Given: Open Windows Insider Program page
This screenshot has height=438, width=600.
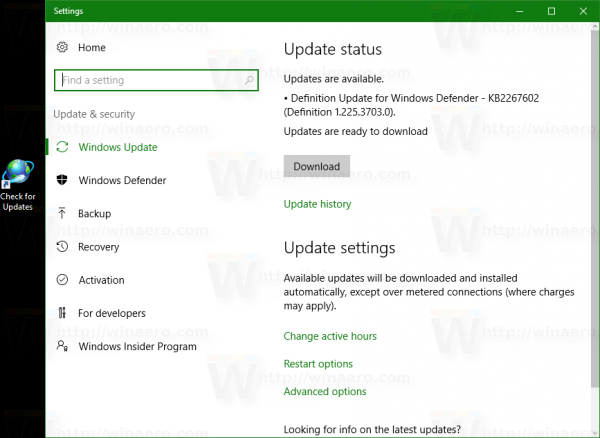Looking at the screenshot, I should pos(137,347).
